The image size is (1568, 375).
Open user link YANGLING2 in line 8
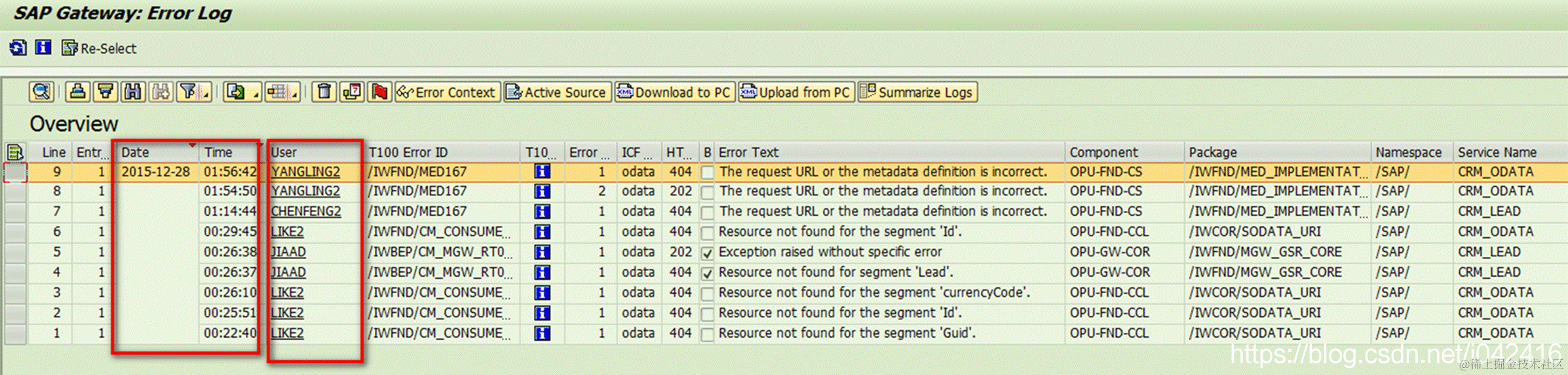click(x=305, y=191)
